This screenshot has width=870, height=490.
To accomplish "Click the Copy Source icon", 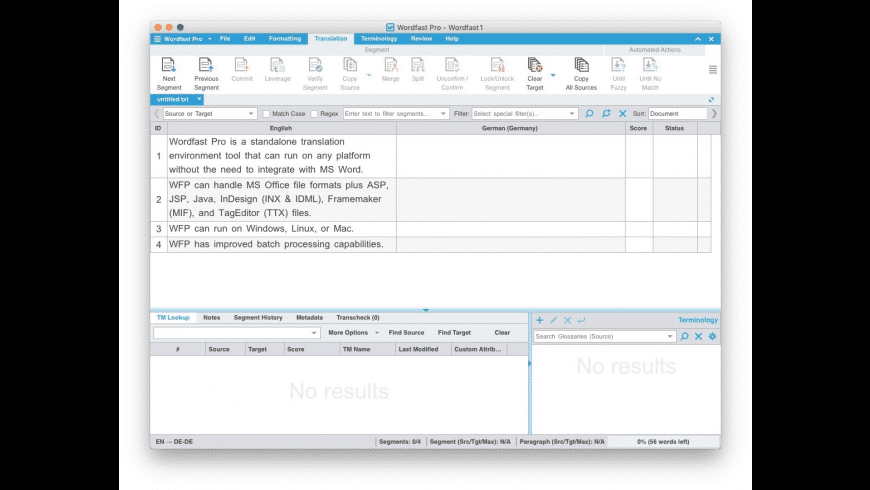I will (x=350, y=65).
